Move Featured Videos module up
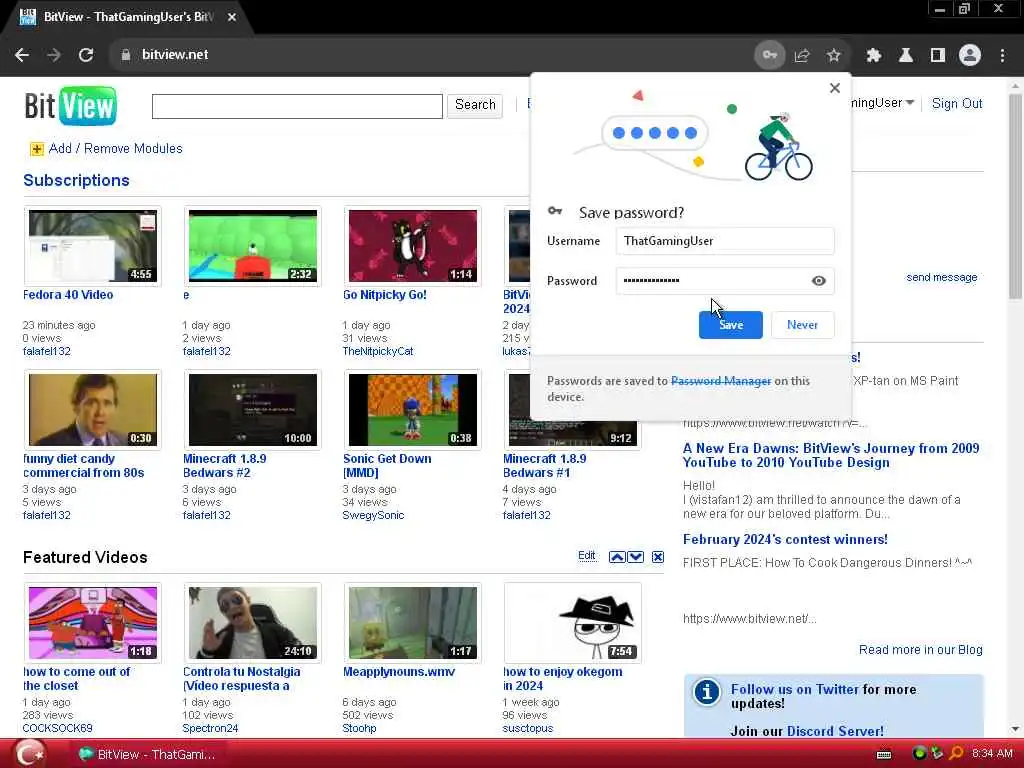Viewport: 1024px width, 768px height. click(616, 557)
